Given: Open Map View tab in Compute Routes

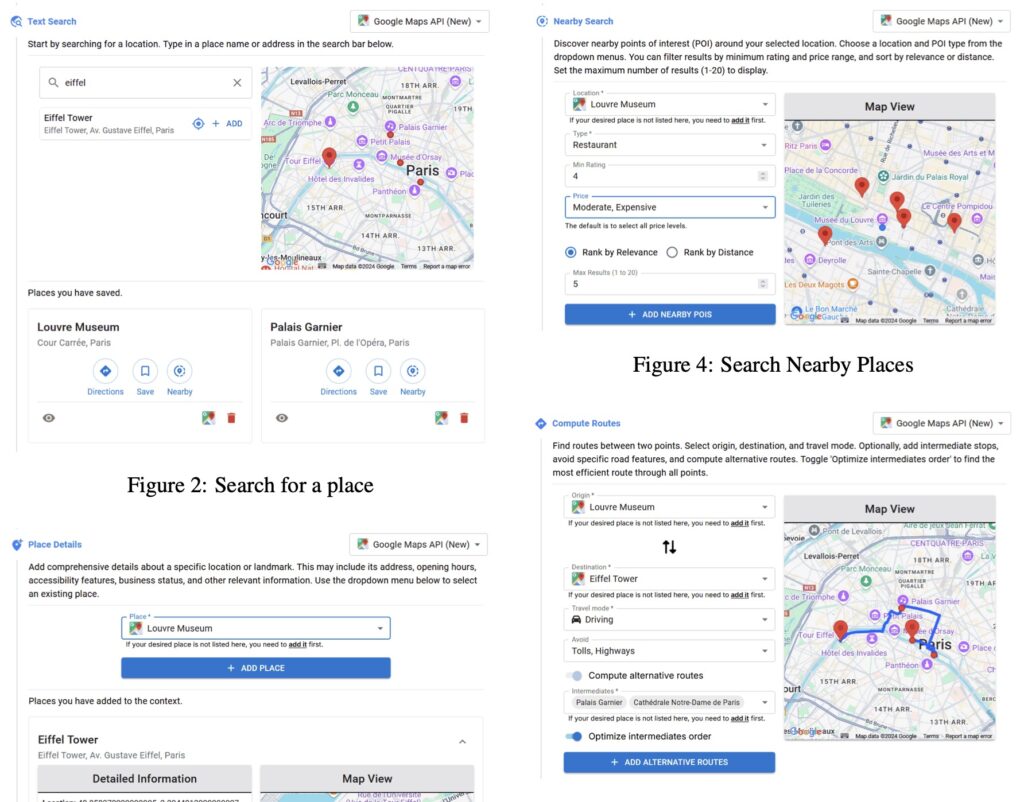Looking at the screenshot, I should click(889, 509).
